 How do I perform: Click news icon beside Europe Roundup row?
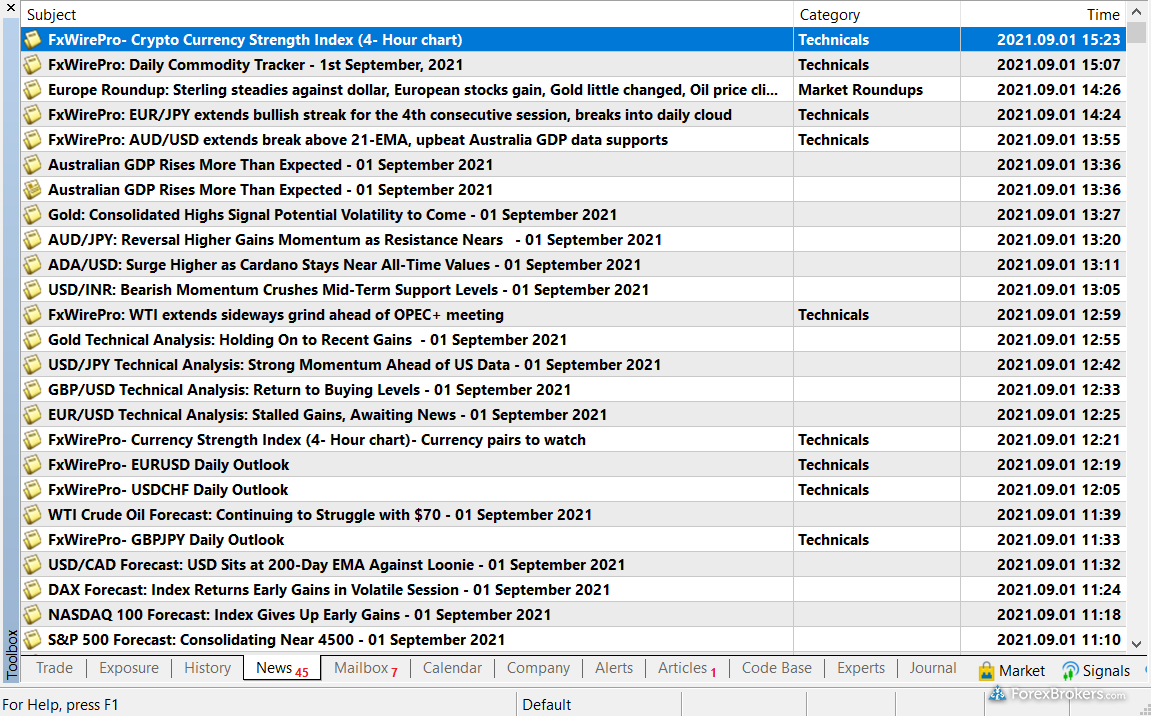click(x=32, y=90)
